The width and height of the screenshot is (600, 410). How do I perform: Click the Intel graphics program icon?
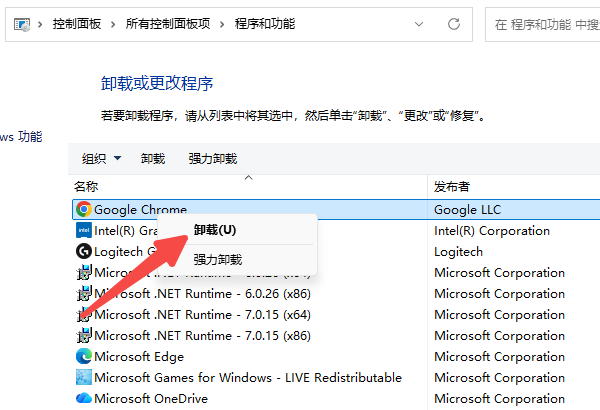coord(83,230)
